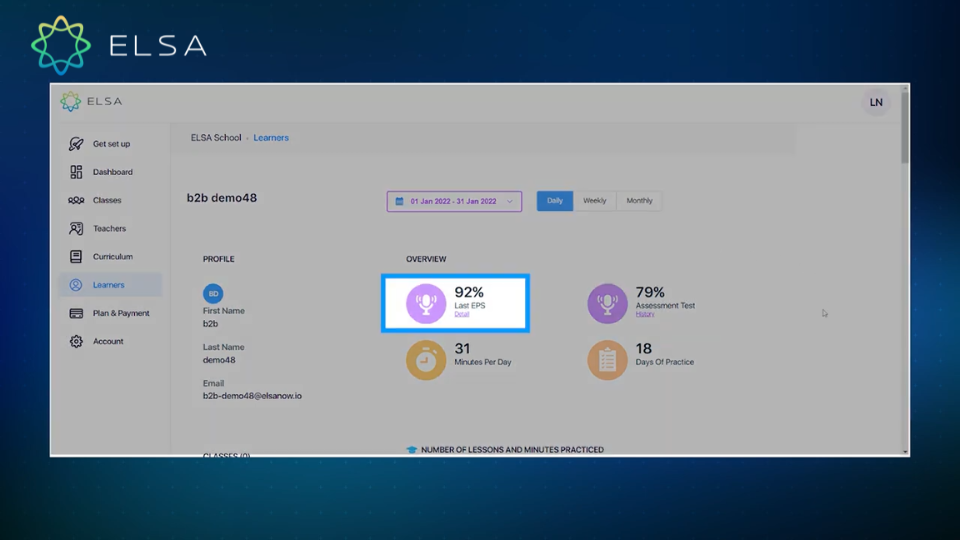Viewport: 960px width, 540px height.
Task: Click the 18 Days Of Practice value
Action: point(643,348)
